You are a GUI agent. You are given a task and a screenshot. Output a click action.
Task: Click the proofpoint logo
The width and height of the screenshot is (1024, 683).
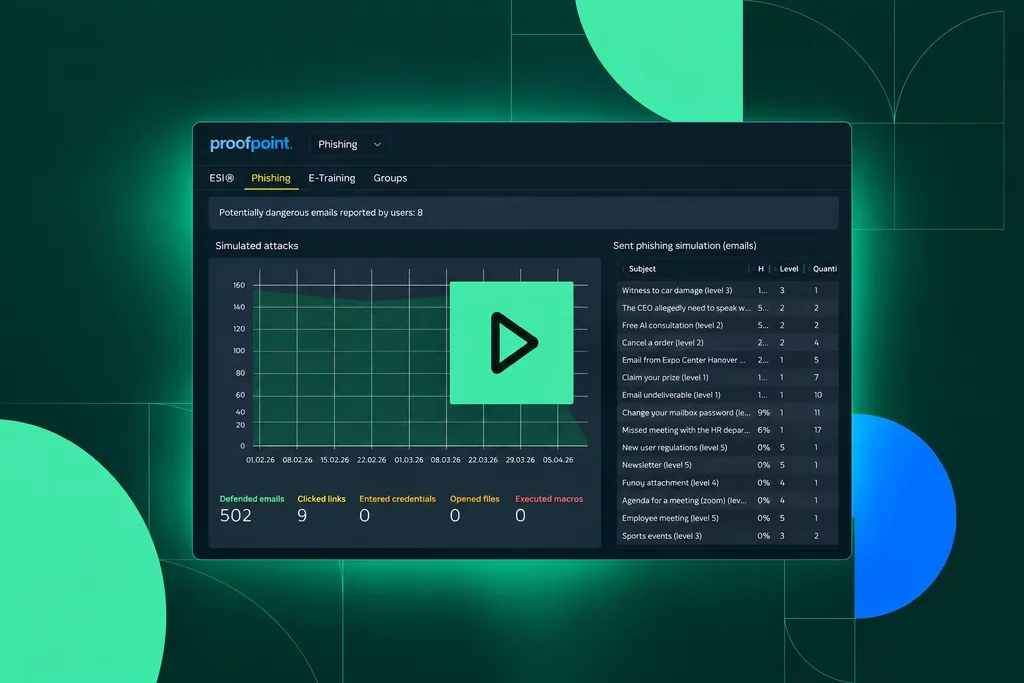251,144
